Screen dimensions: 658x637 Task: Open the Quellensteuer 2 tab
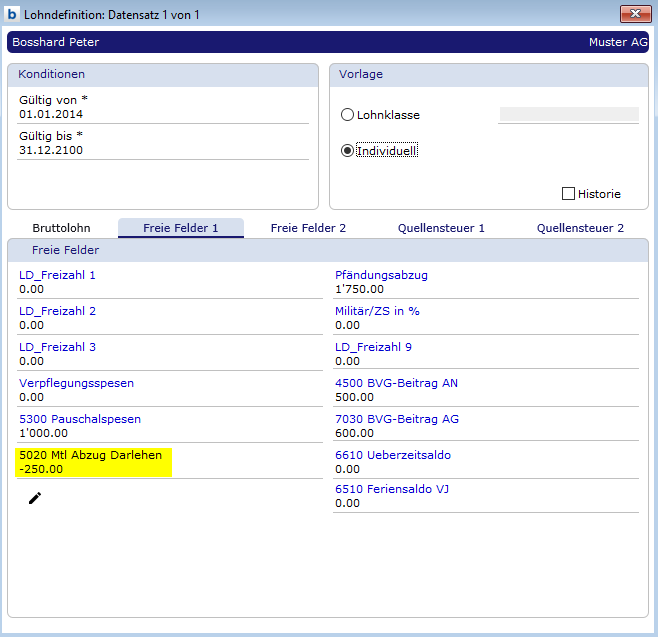tap(580, 228)
